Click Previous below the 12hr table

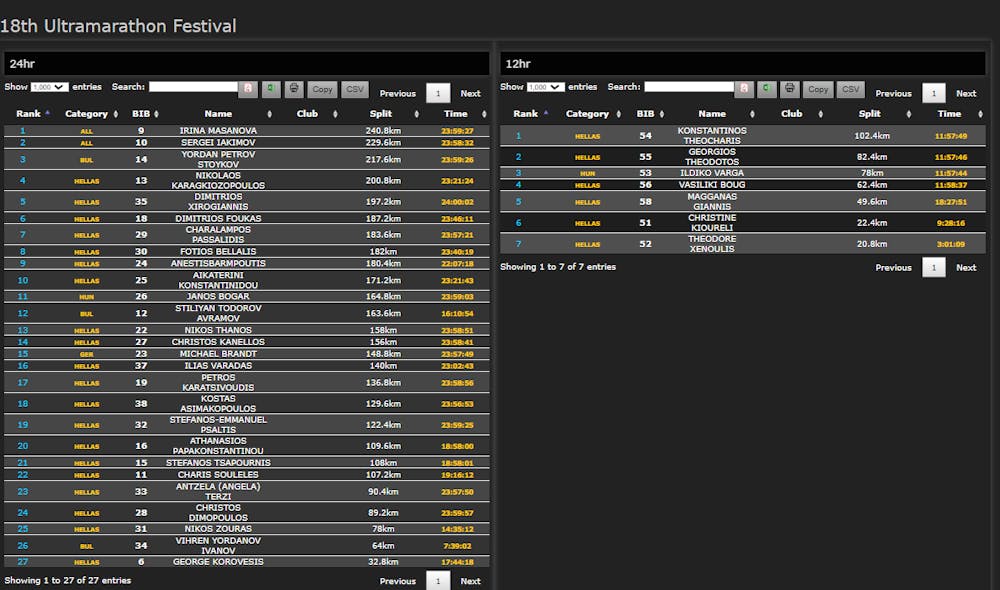pyautogui.click(x=893, y=268)
